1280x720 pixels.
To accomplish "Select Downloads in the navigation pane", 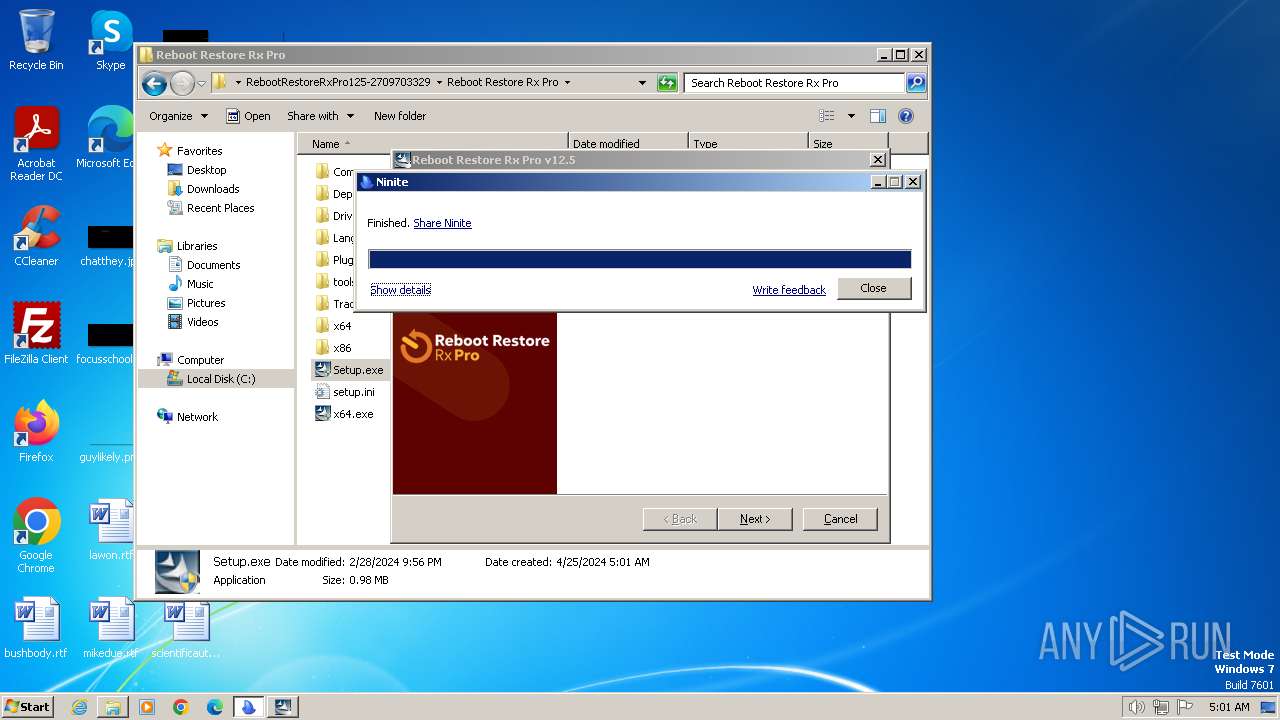I will pyautogui.click(x=203, y=189).
